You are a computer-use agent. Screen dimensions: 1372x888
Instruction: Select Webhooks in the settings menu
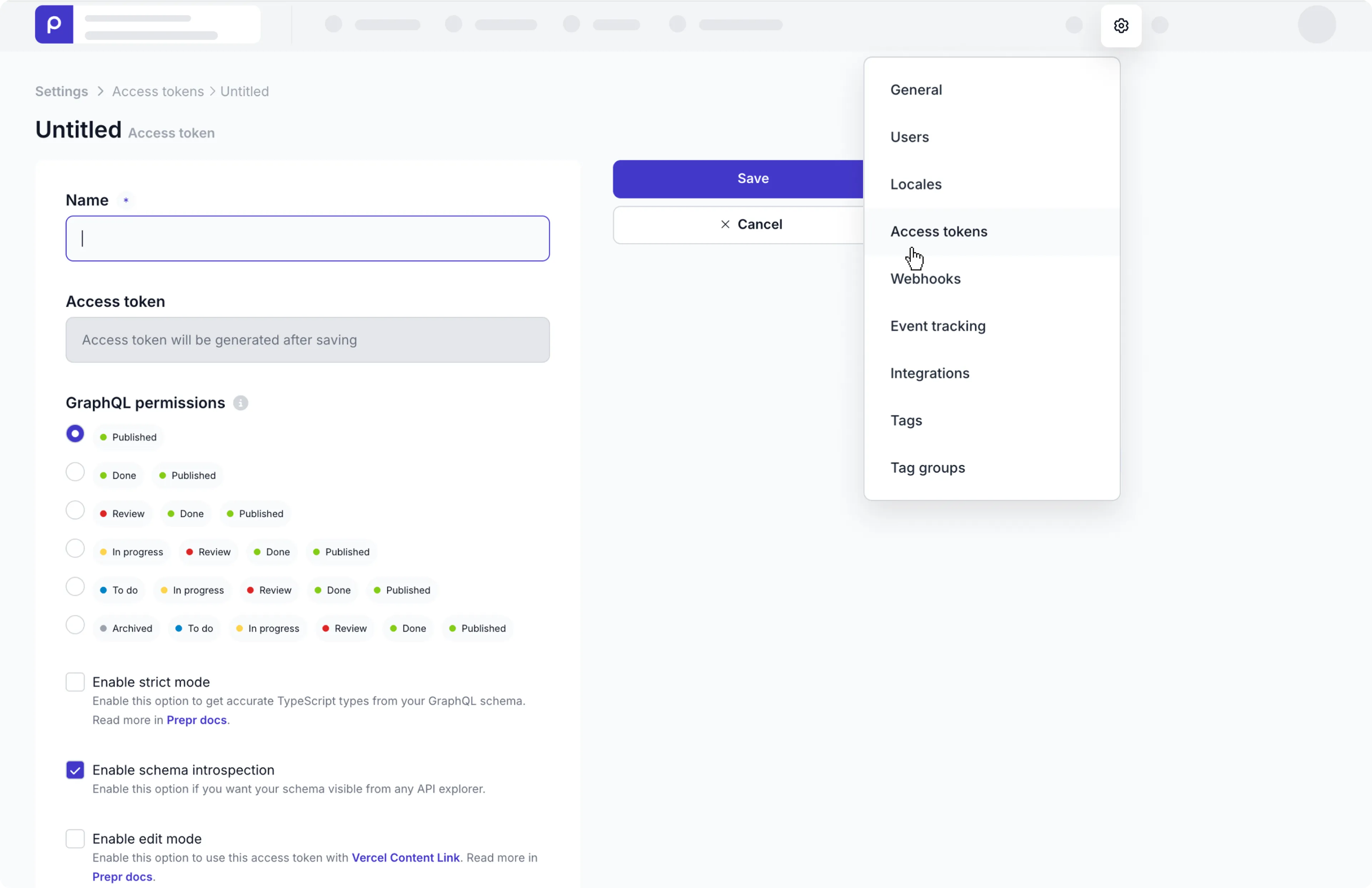[925, 279]
